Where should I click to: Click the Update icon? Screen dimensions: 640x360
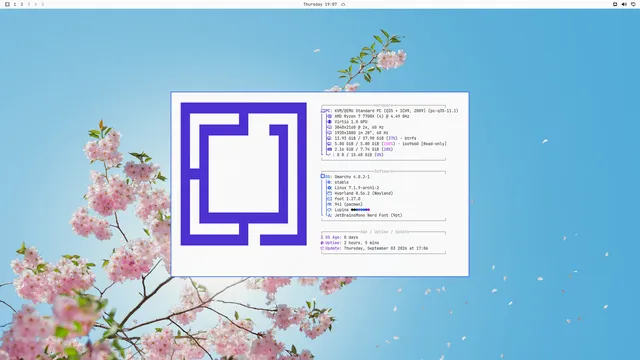(x=322, y=248)
